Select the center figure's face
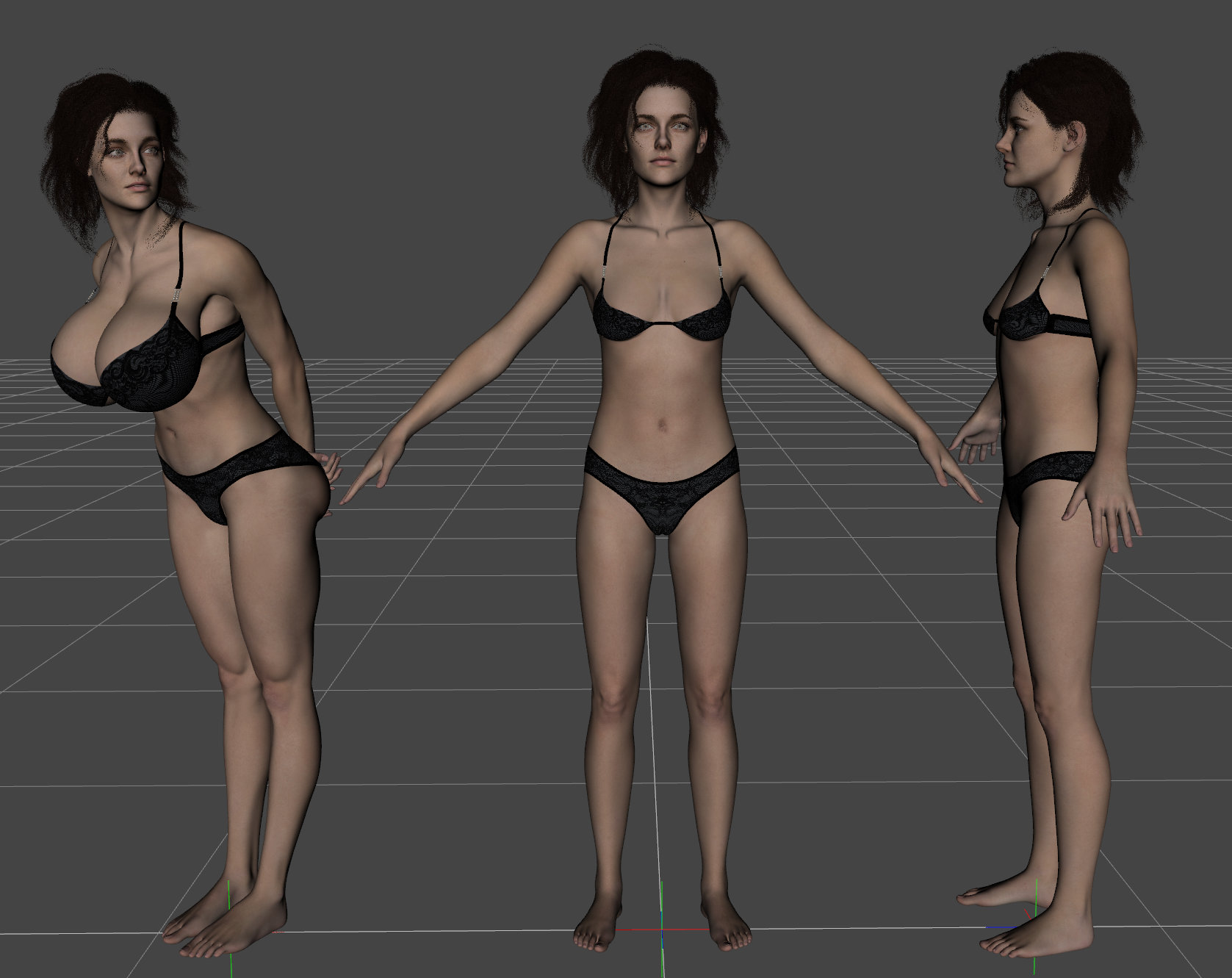 coord(660,138)
